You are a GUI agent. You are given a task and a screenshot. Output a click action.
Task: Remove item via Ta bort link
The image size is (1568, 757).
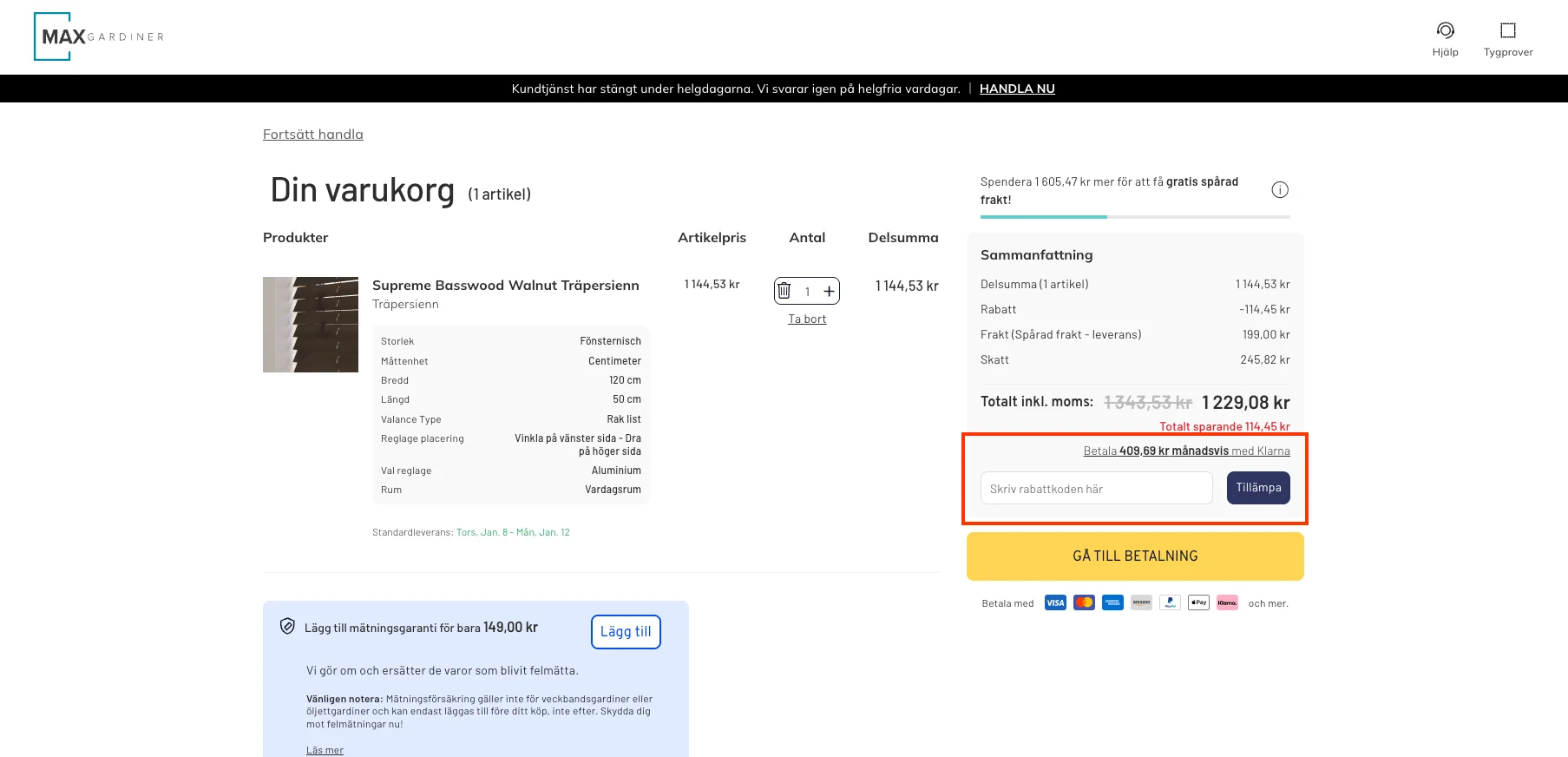click(x=807, y=319)
